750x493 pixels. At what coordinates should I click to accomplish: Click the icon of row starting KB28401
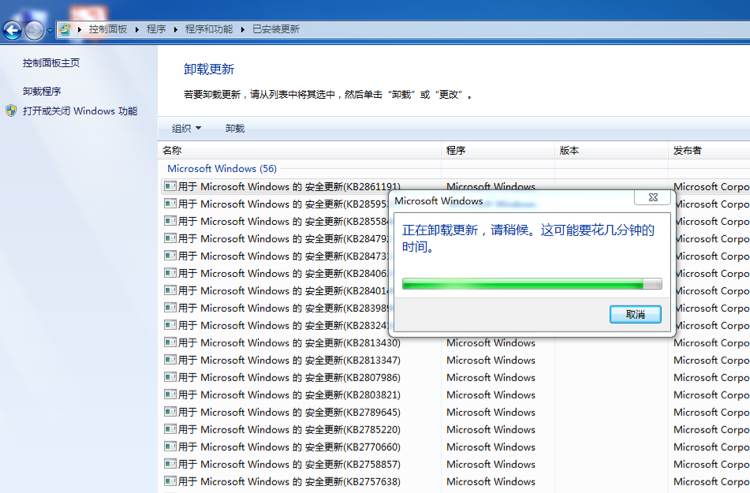(170, 290)
